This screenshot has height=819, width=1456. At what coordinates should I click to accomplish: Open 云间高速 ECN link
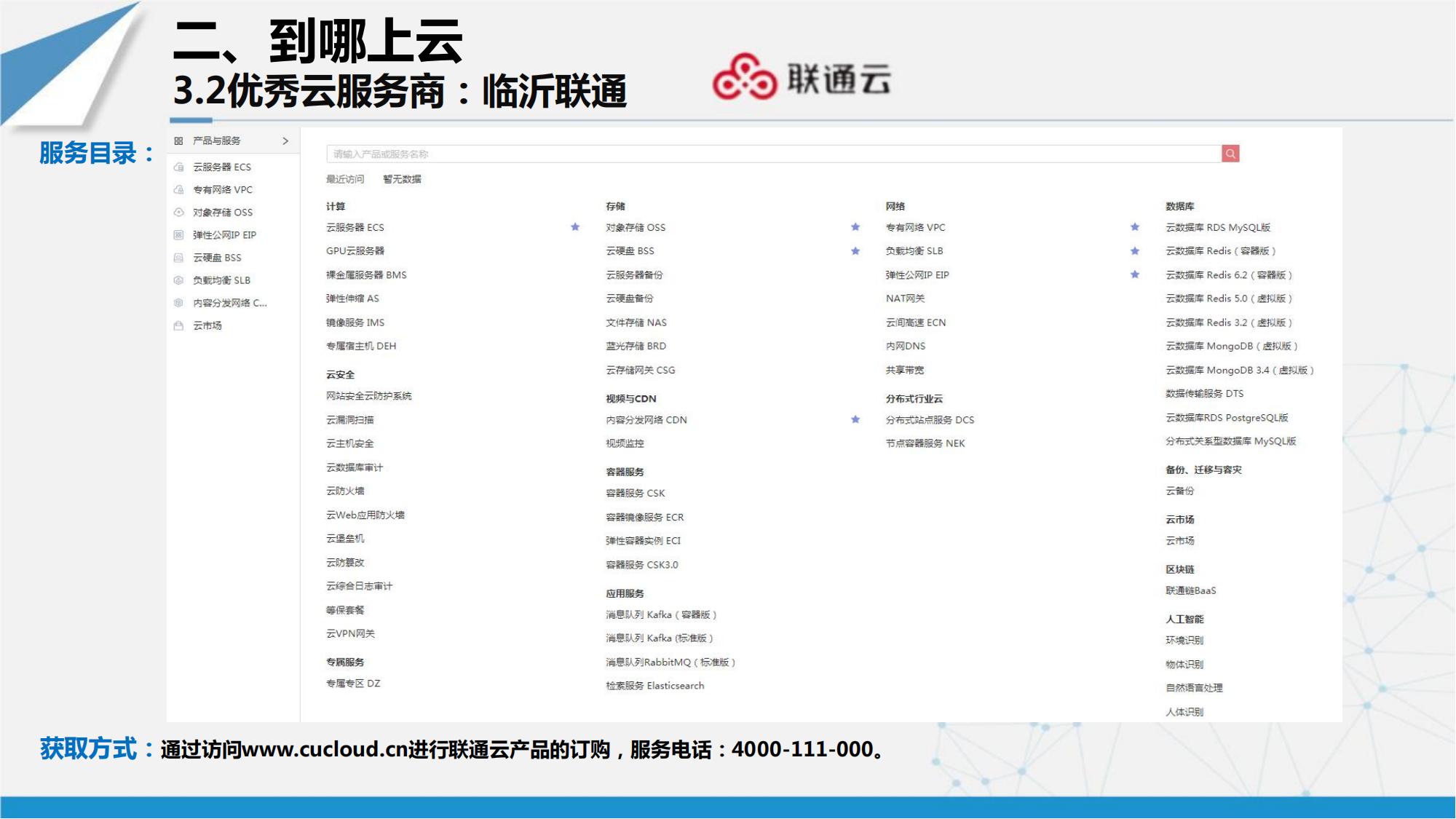[x=916, y=323]
